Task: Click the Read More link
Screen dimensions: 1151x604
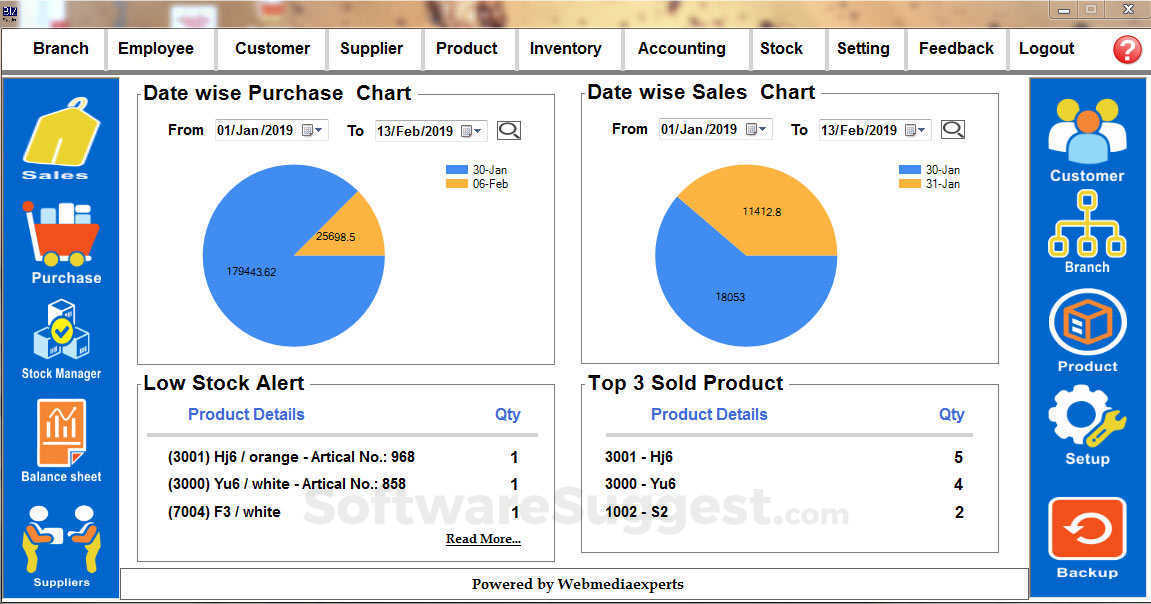Action: tap(483, 539)
